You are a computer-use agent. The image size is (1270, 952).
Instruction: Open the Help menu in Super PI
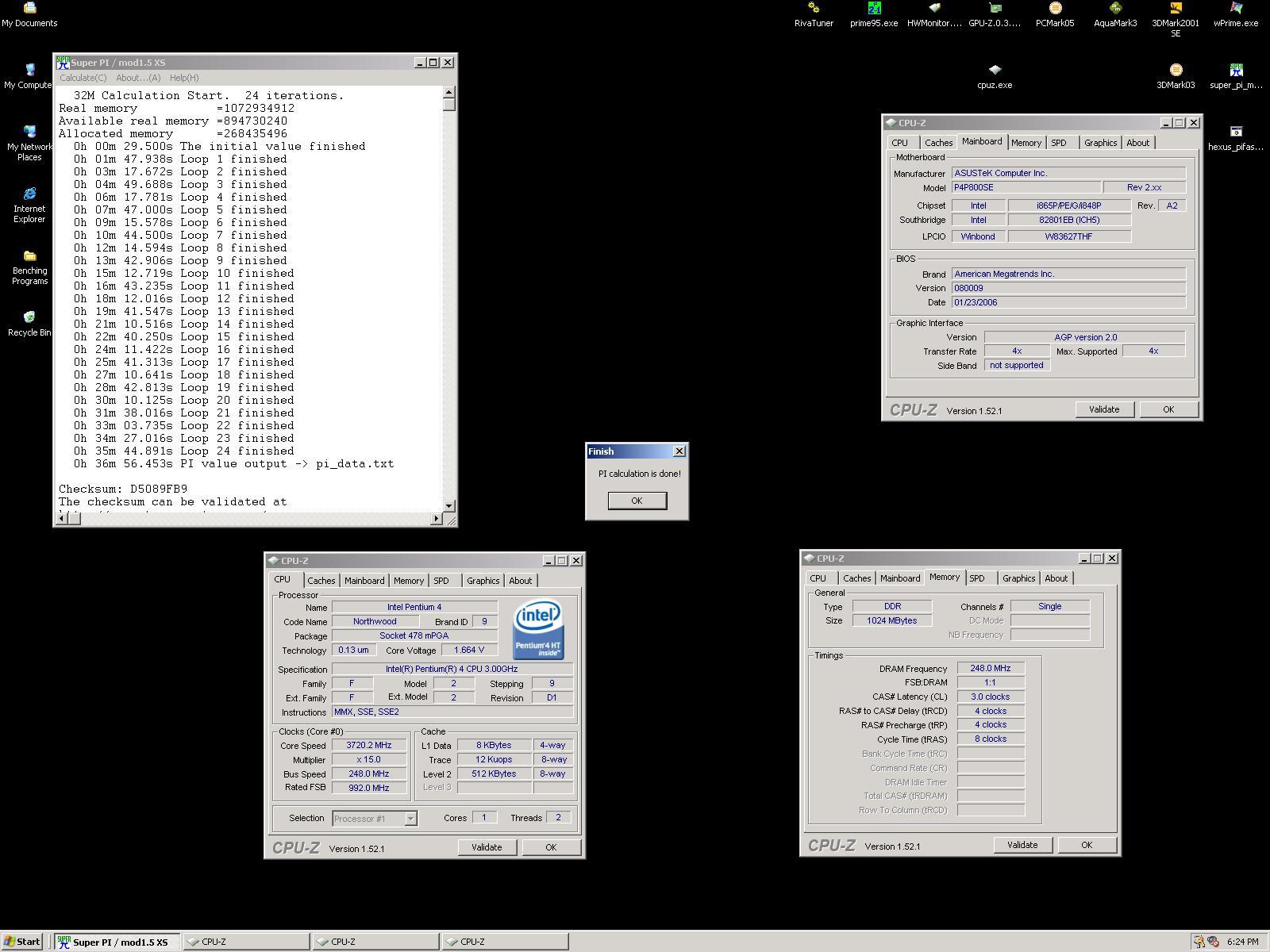(x=184, y=78)
